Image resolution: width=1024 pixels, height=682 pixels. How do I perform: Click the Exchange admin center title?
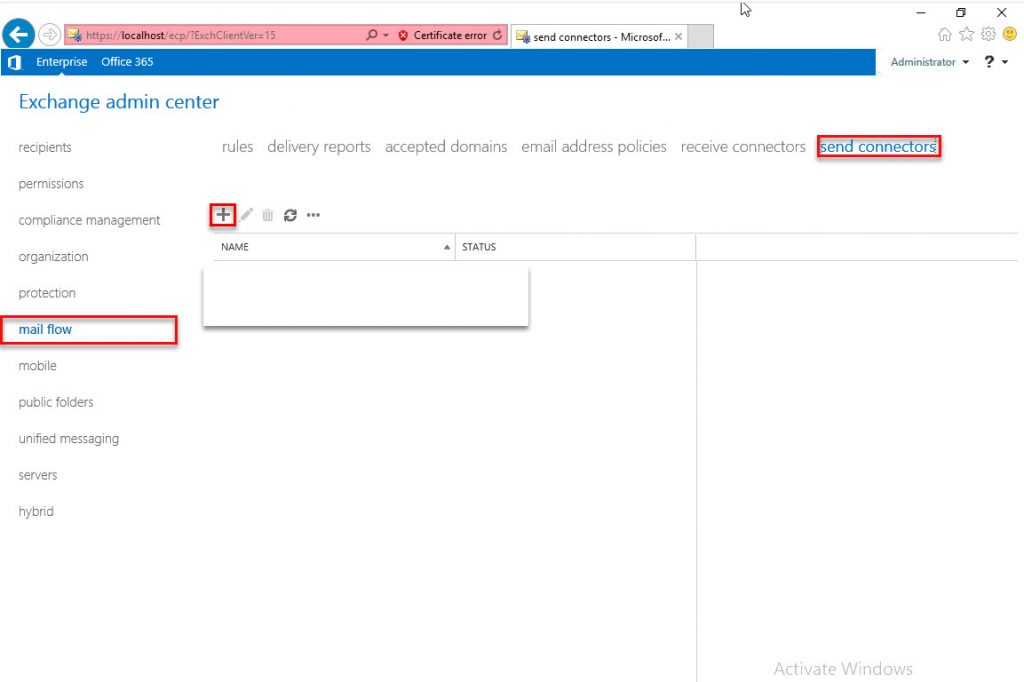(119, 102)
